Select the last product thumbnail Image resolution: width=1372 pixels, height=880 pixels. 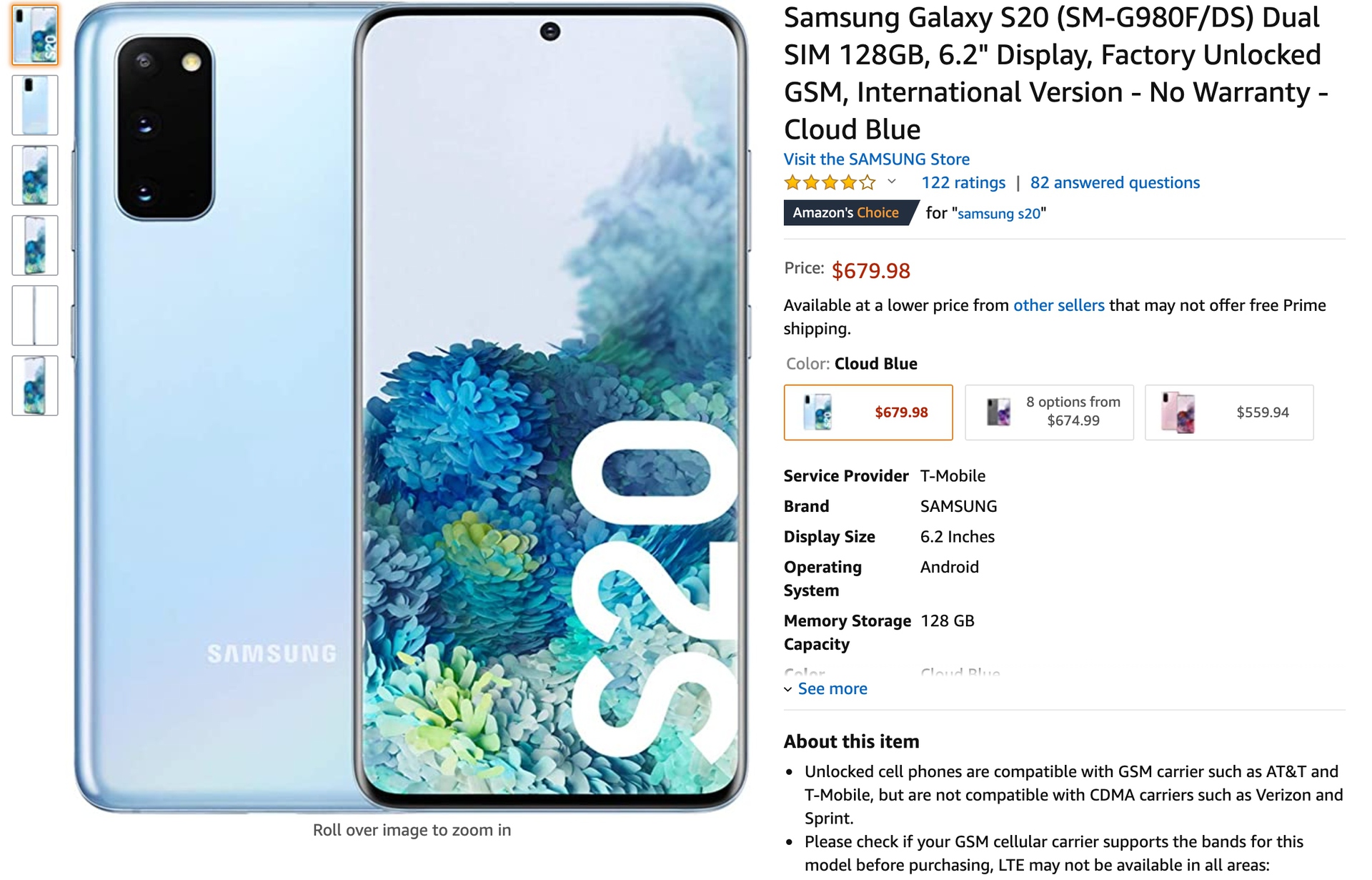click(35, 385)
